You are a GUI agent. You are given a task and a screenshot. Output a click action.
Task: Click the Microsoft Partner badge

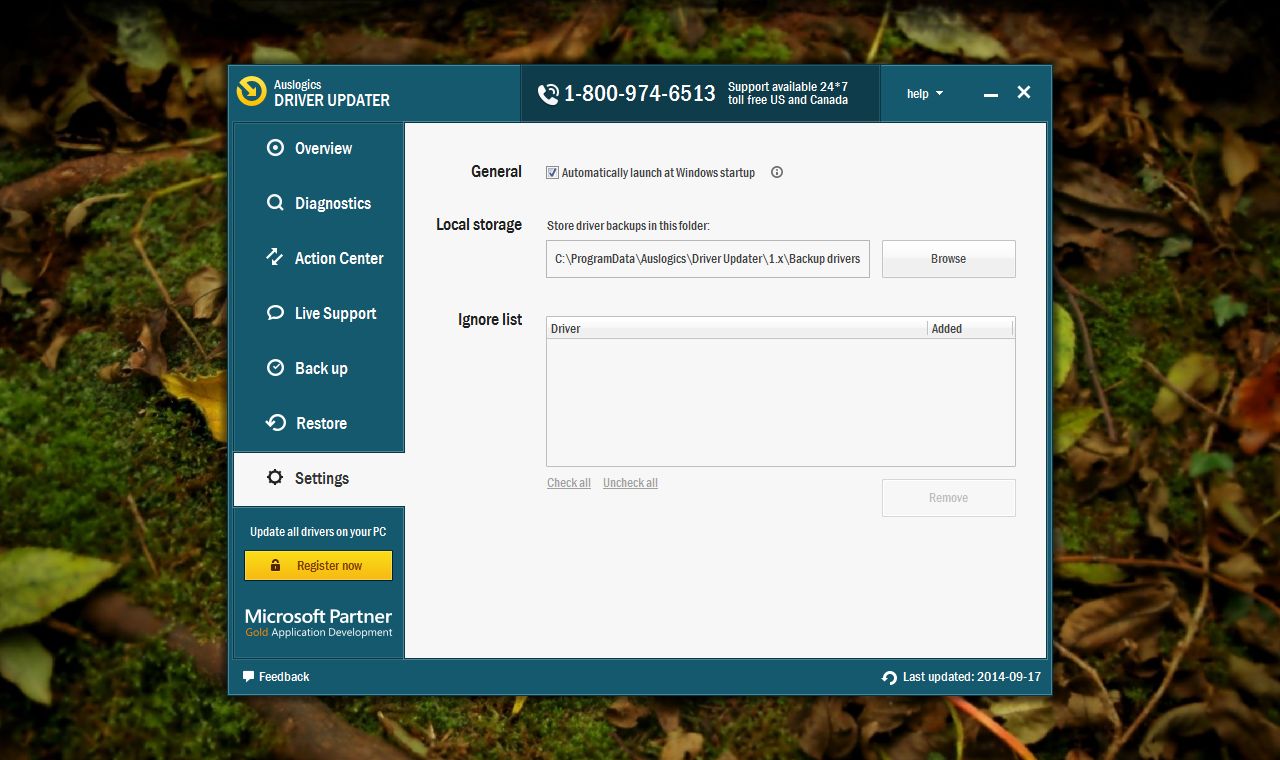coord(318,622)
